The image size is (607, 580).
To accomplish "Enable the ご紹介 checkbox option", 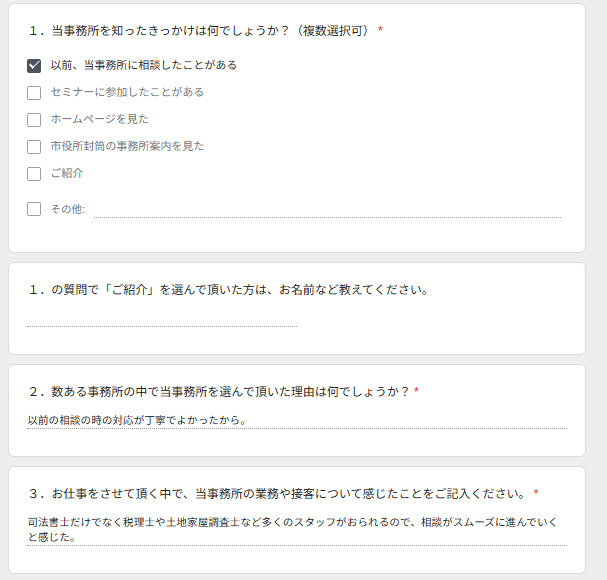I will (x=34, y=174).
